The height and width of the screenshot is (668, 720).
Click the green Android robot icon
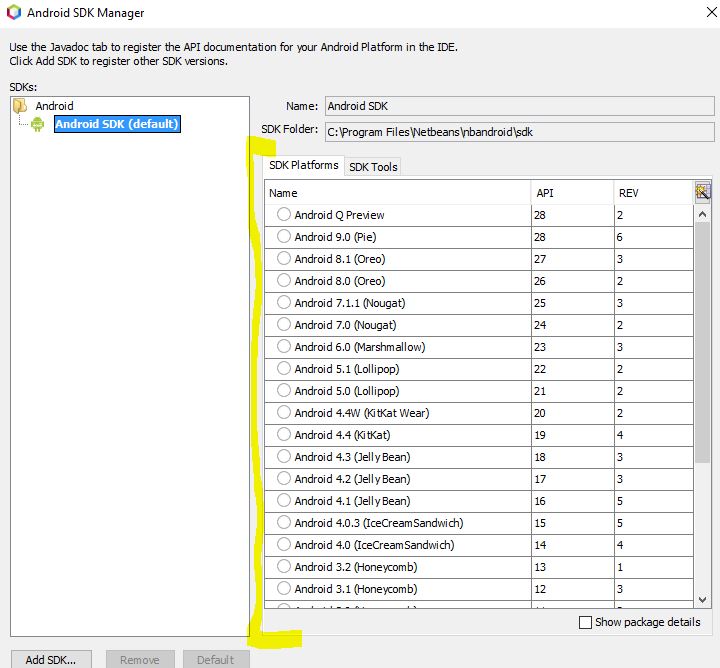(38, 124)
